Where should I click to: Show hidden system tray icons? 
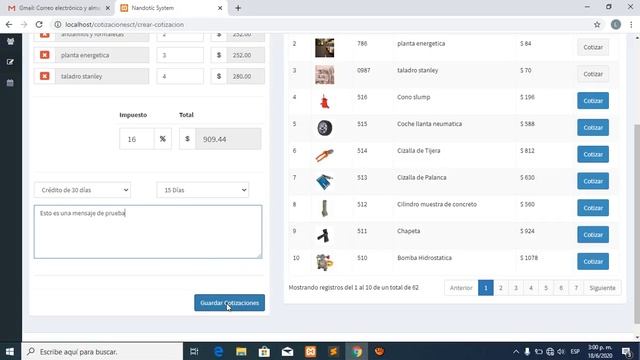(x=516, y=351)
